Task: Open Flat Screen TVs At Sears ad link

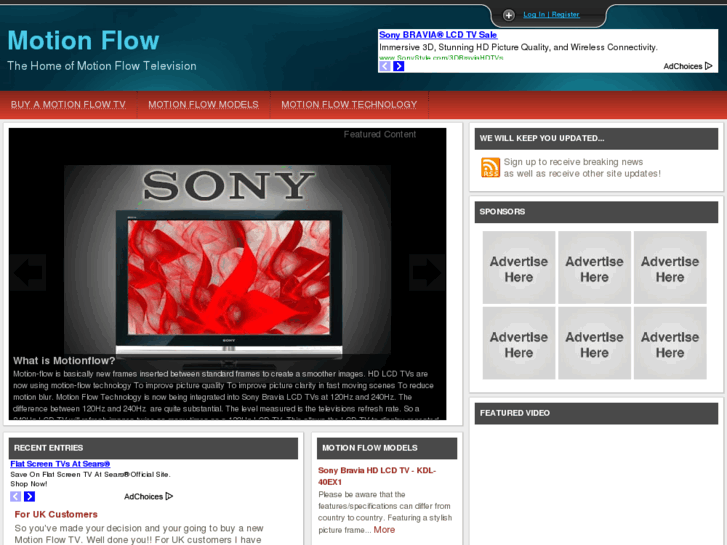Action: [60, 464]
